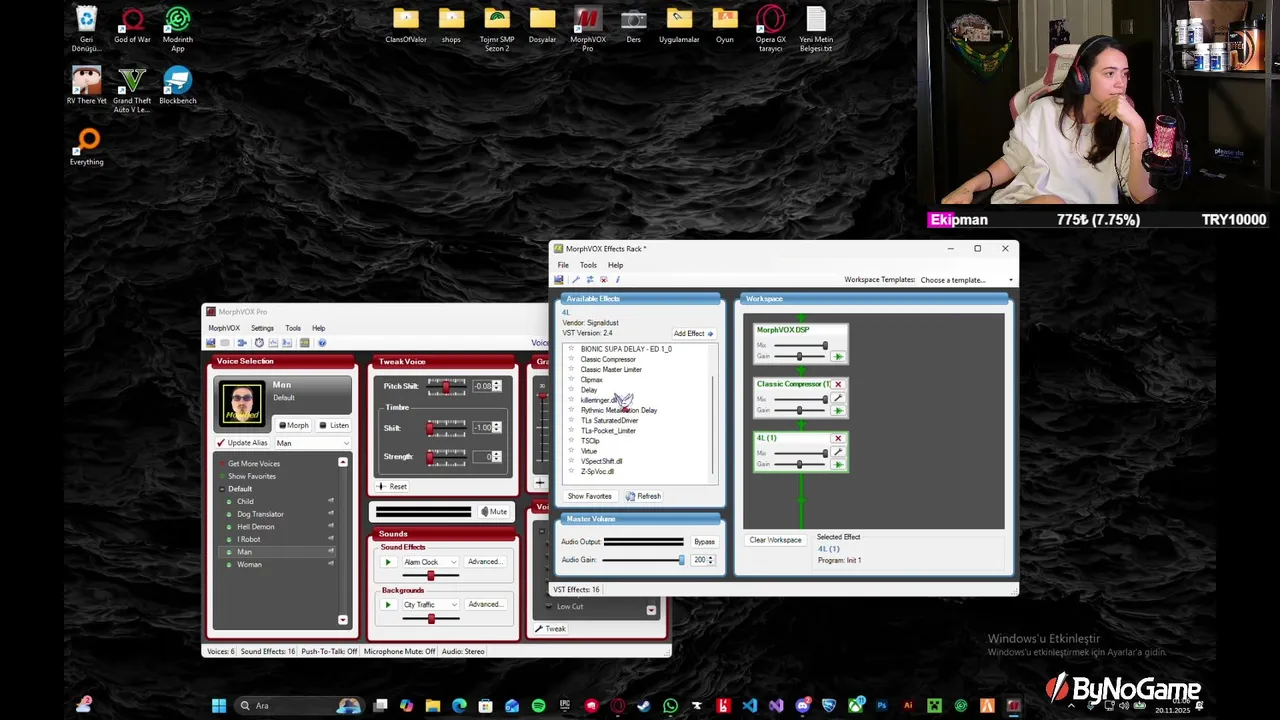
Task: Open Everything search desktop icon
Action: pos(87,147)
